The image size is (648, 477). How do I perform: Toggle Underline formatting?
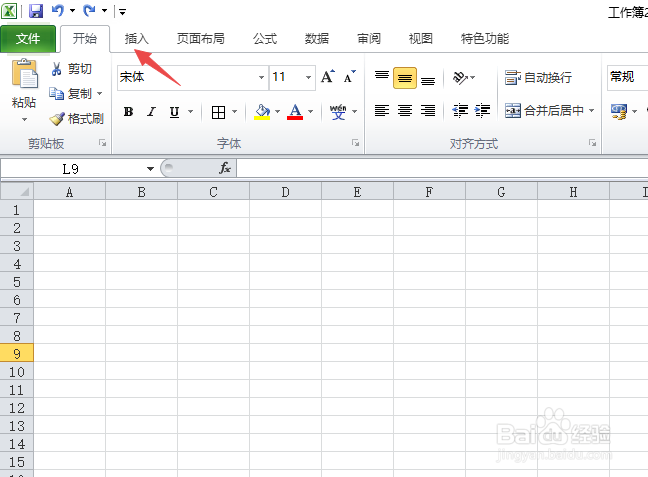pos(174,112)
